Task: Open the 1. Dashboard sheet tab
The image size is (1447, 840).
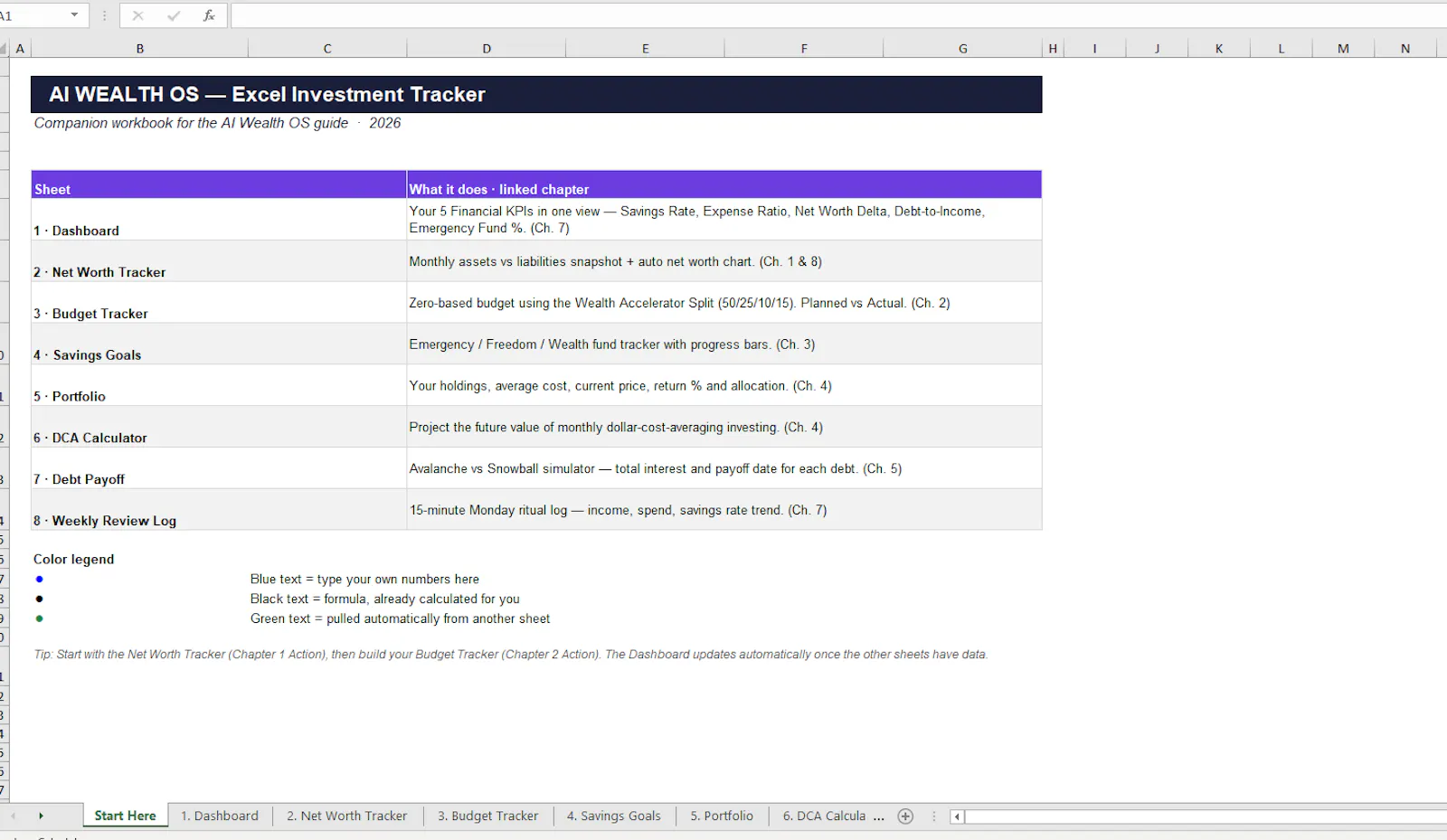Action: [x=220, y=816]
